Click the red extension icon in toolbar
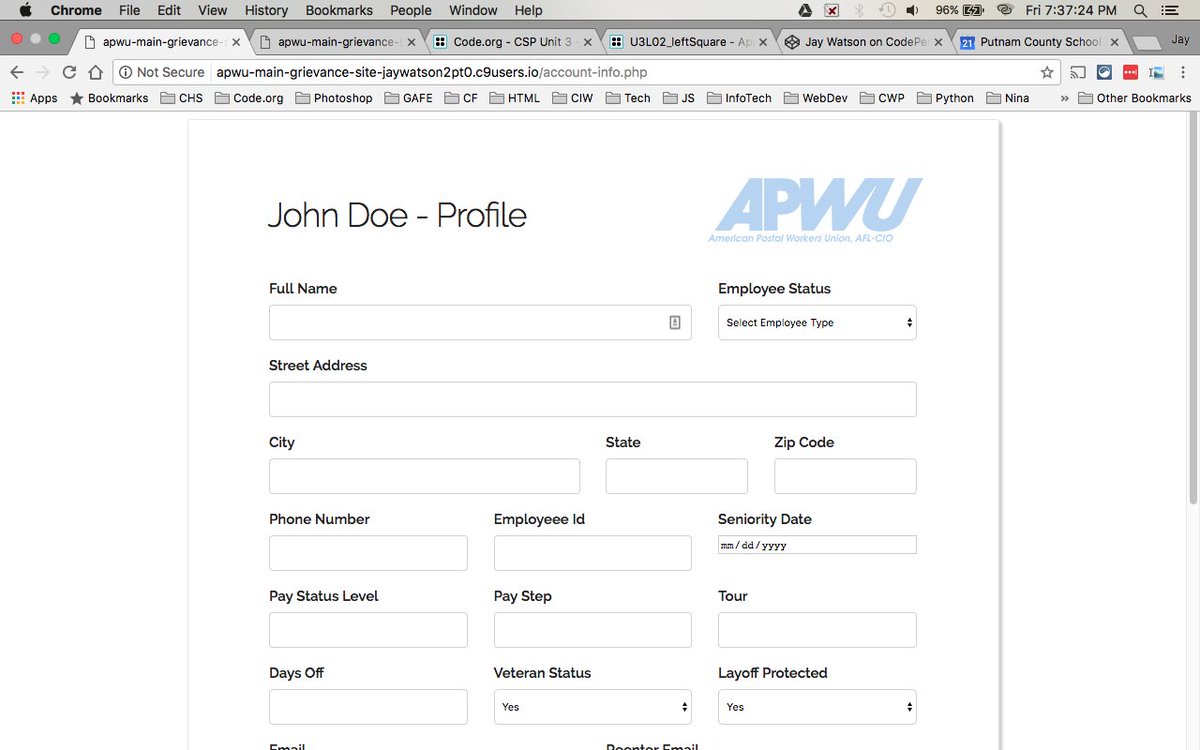This screenshot has width=1200, height=750. [x=1130, y=72]
